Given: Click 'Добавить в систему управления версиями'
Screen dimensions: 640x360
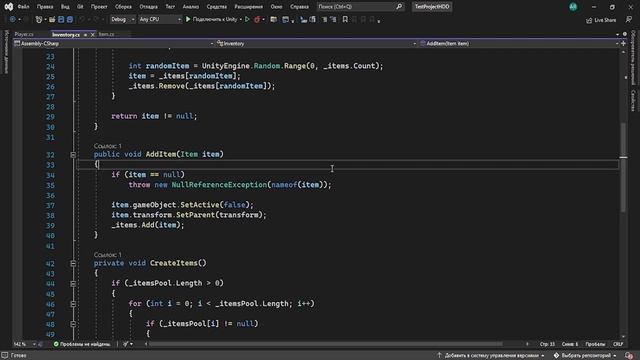Looking at the screenshot, I should coord(491,356).
